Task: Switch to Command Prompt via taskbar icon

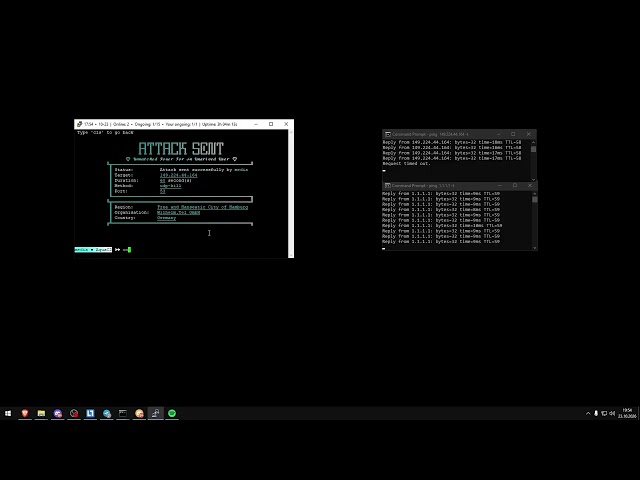Action: click(x=123, y=413)
